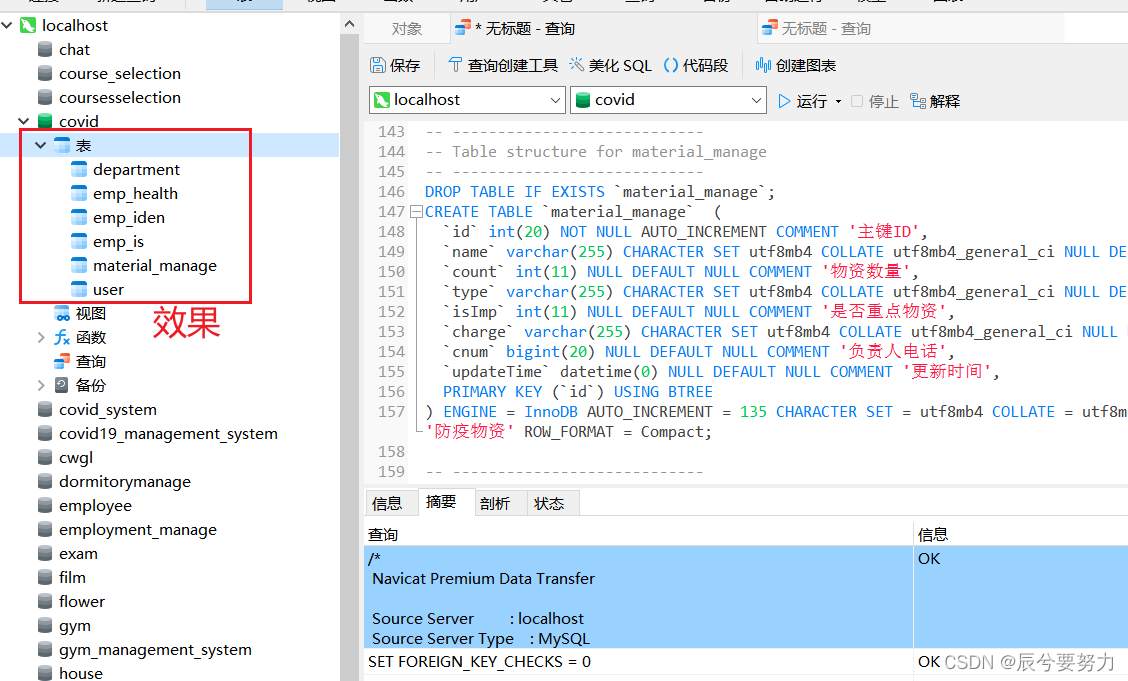
Task: Click the 表 tables folder icon
Action: (x=63, y=145)
